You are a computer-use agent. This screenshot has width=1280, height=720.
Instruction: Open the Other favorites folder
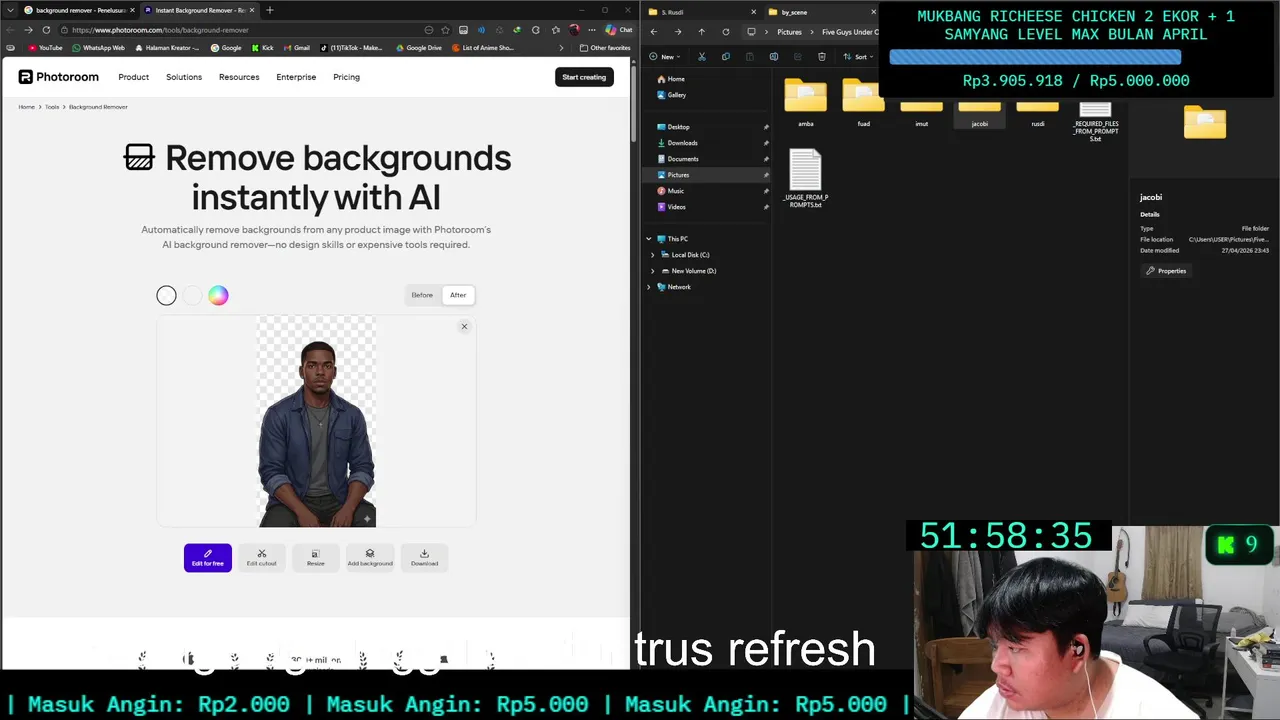tap(605, 48)
